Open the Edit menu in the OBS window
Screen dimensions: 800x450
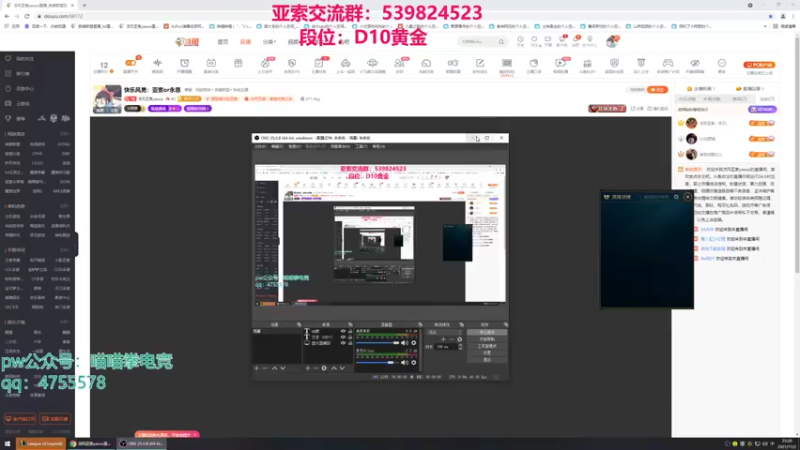277,146
